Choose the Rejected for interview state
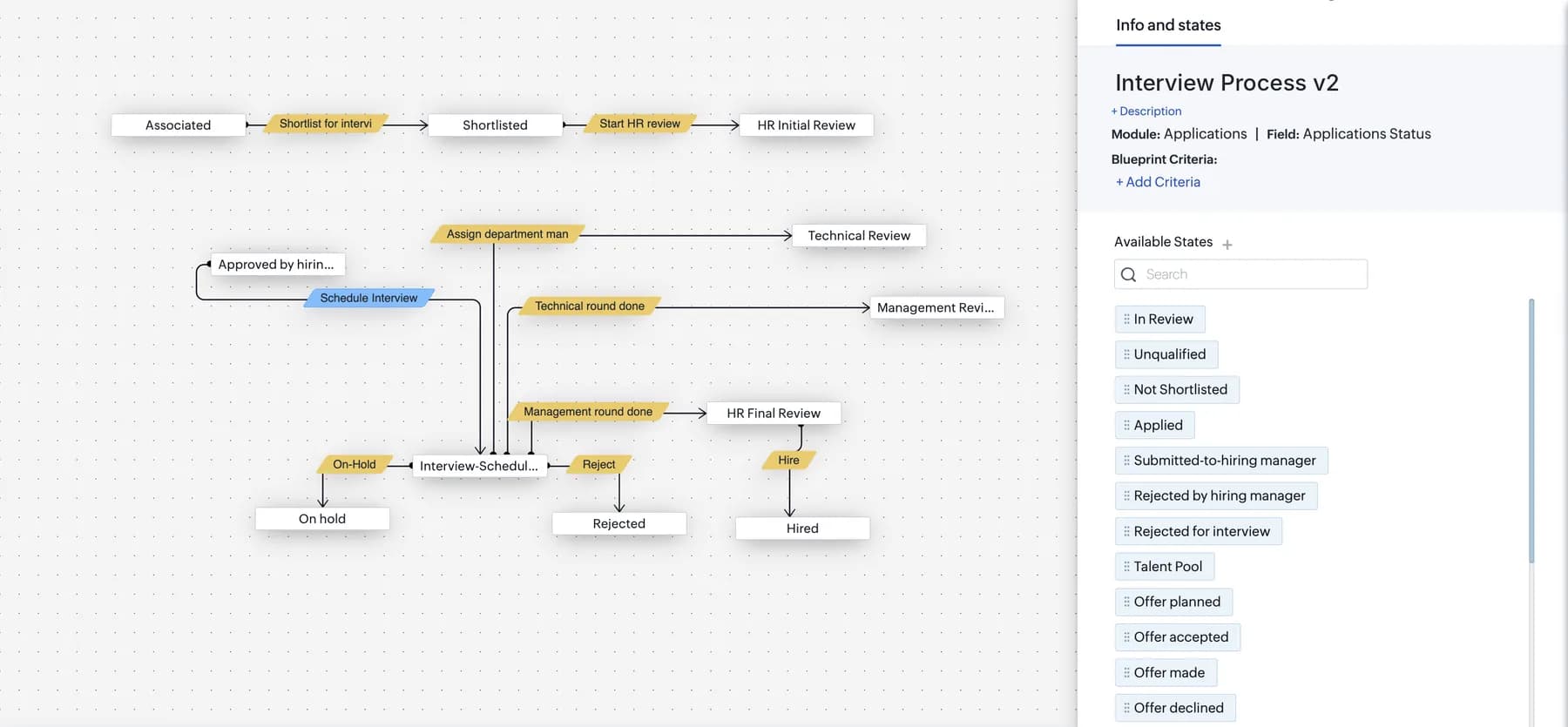This screenshot has width=1568, height=727. pos(1199,531)
